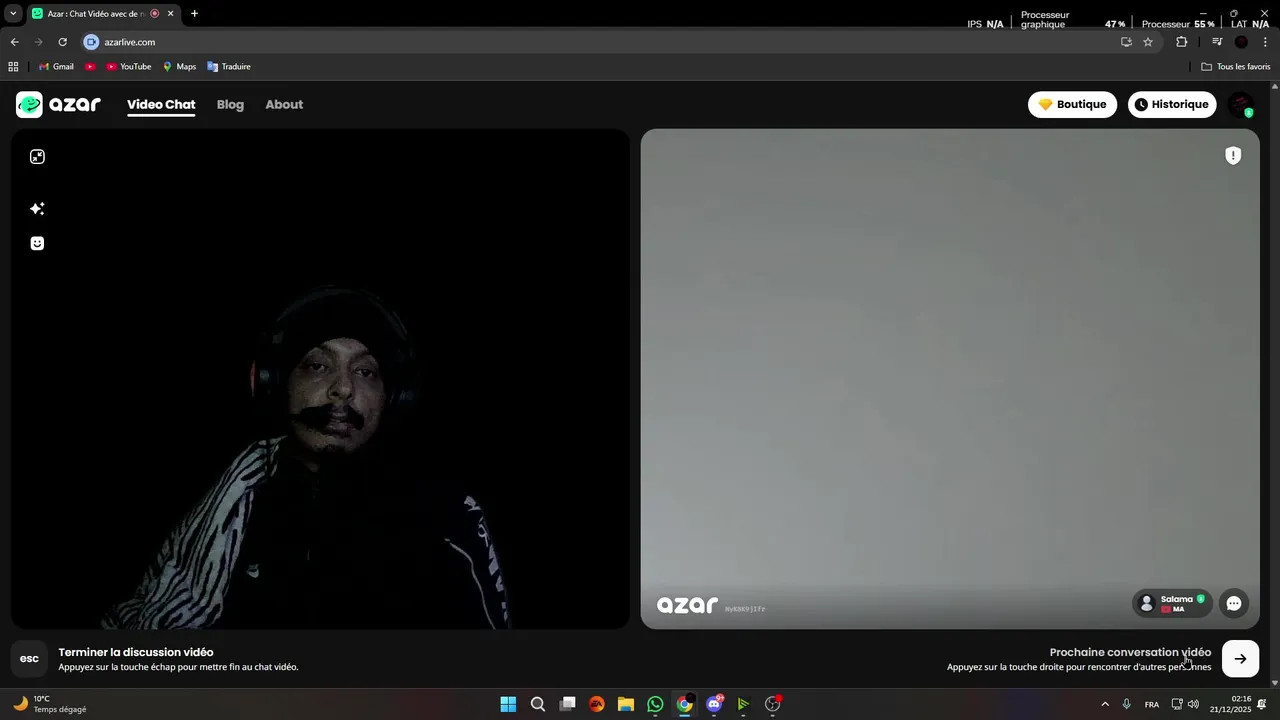1280x720 pixels.
Task: Open the Maps bookmark
Action: click(179, 67)
